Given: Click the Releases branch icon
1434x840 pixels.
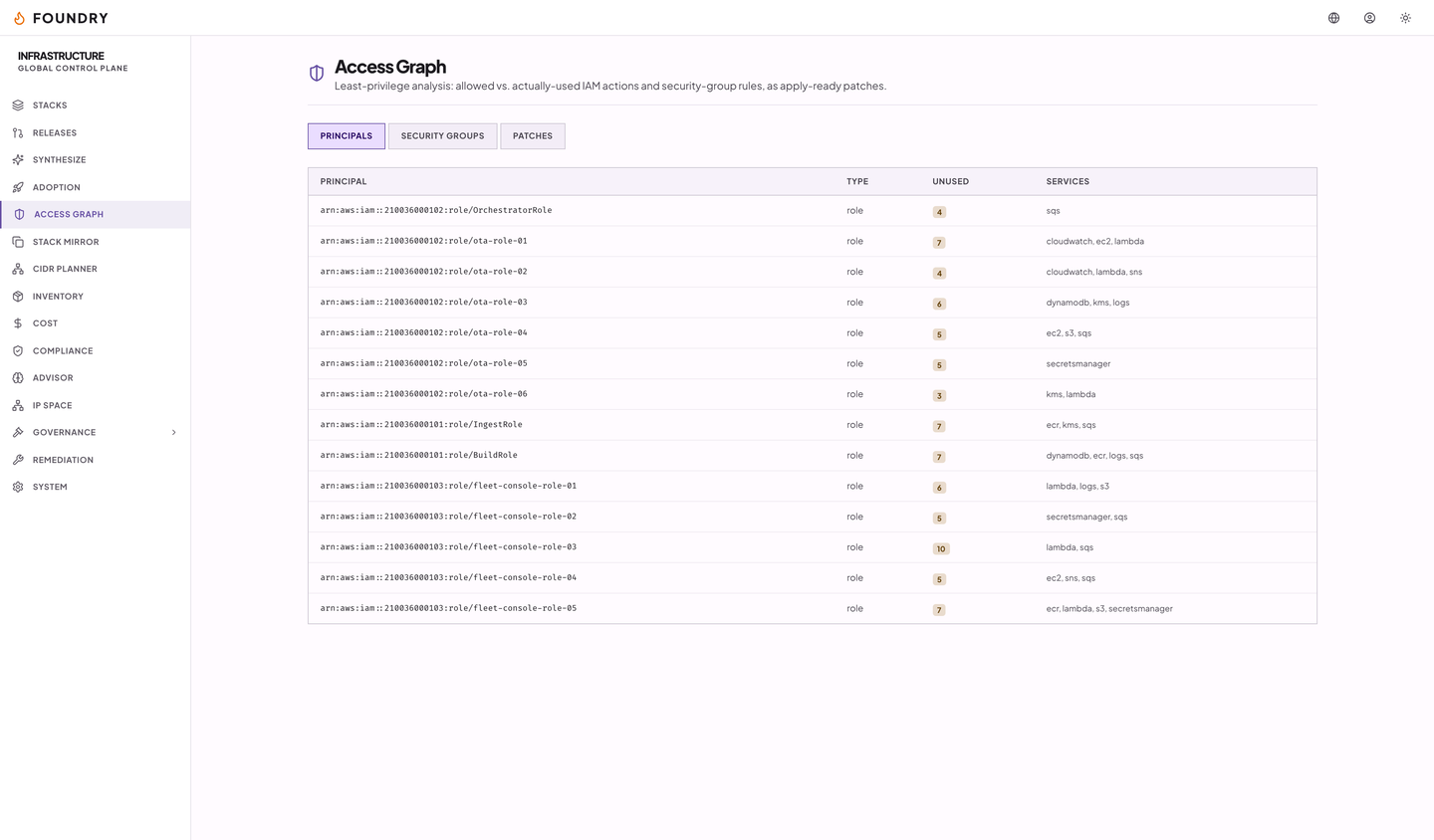Looking at the screenshot, I should pos(18,132).
